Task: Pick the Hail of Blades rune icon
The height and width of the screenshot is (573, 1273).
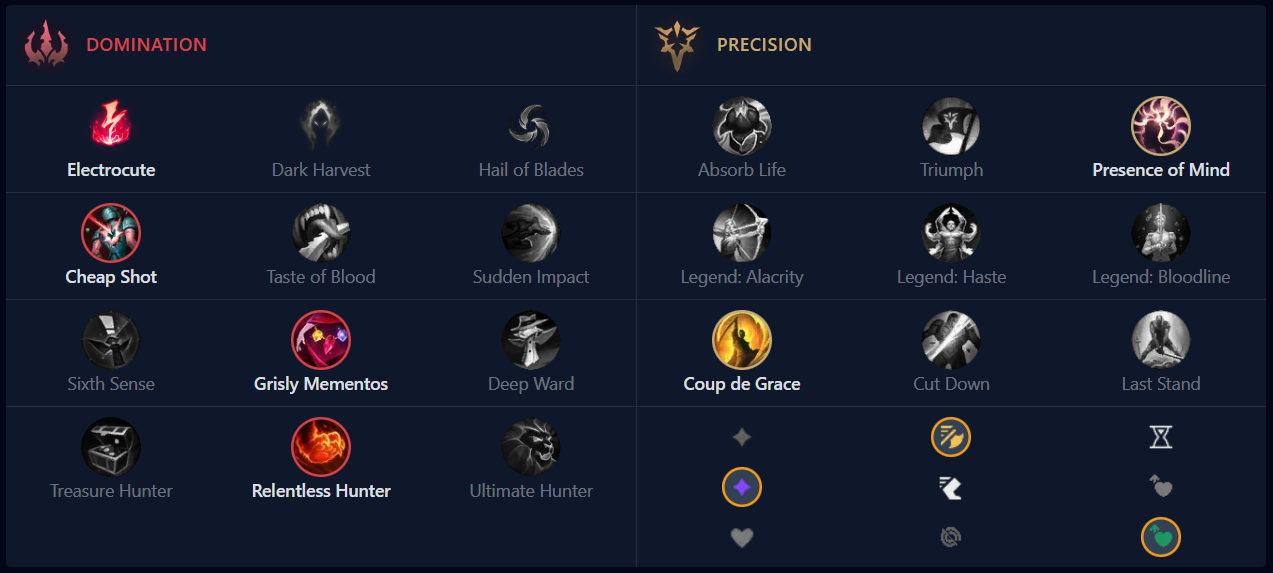Action: click(x=531, y=125)
